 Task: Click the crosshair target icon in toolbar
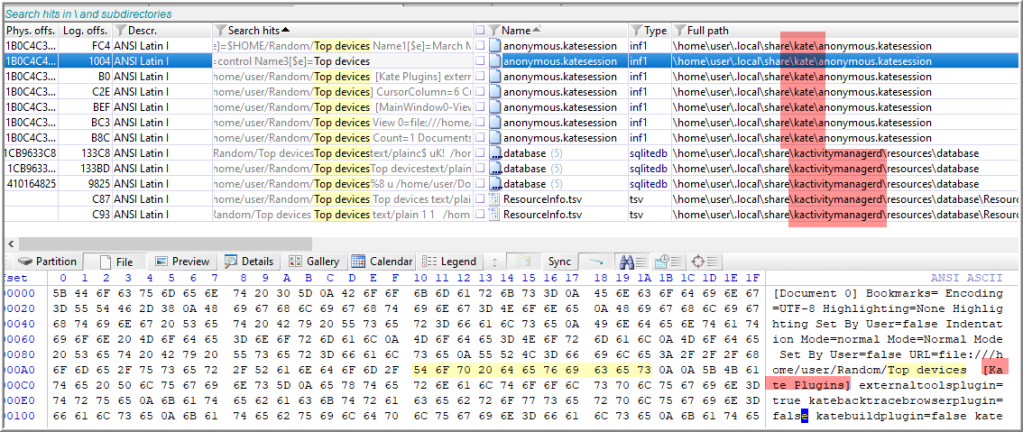699,261
